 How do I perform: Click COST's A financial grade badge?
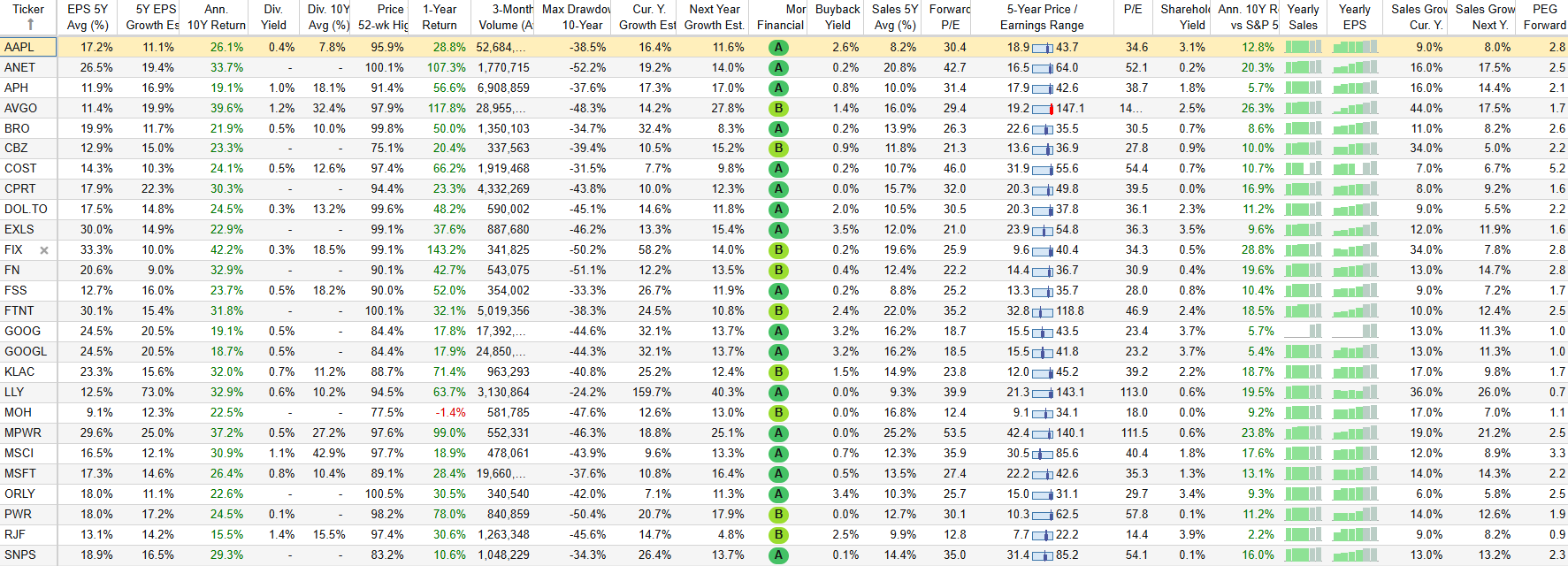(778, 169)
